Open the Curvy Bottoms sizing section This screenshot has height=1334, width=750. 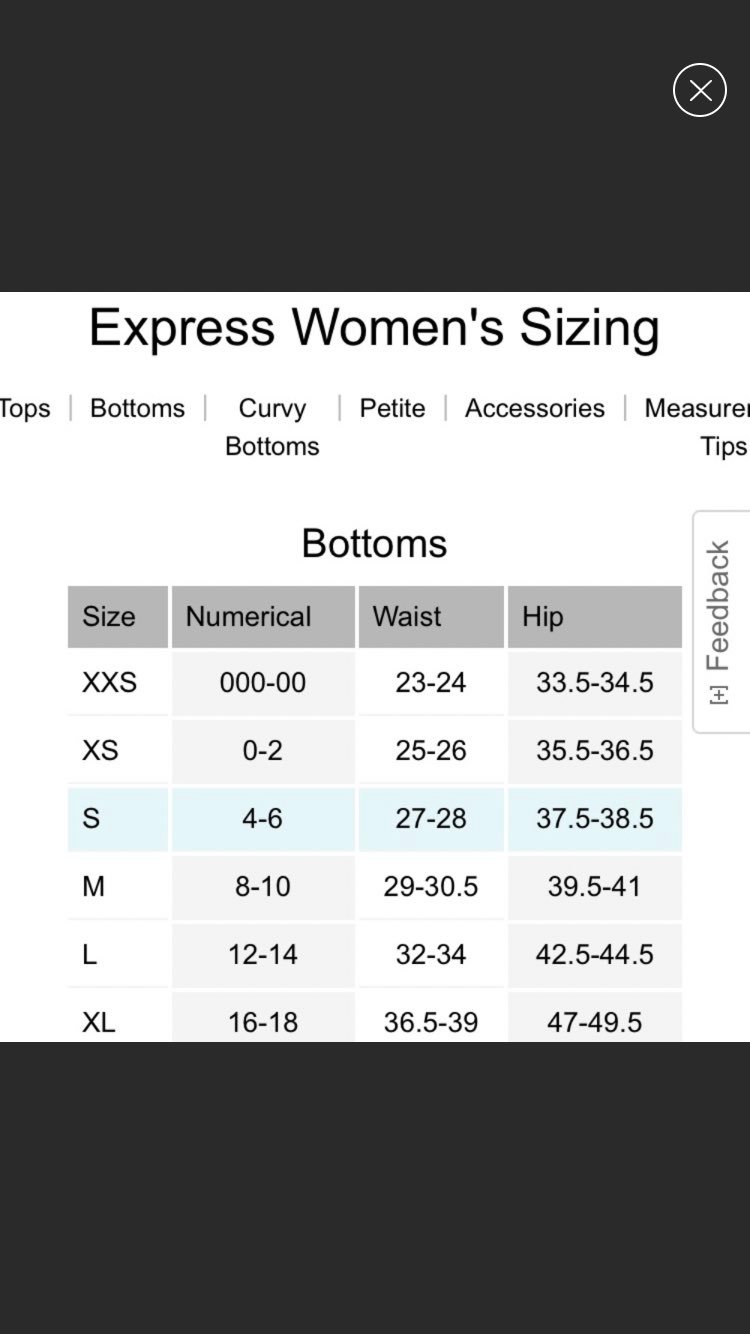click(x=272, y=427)
